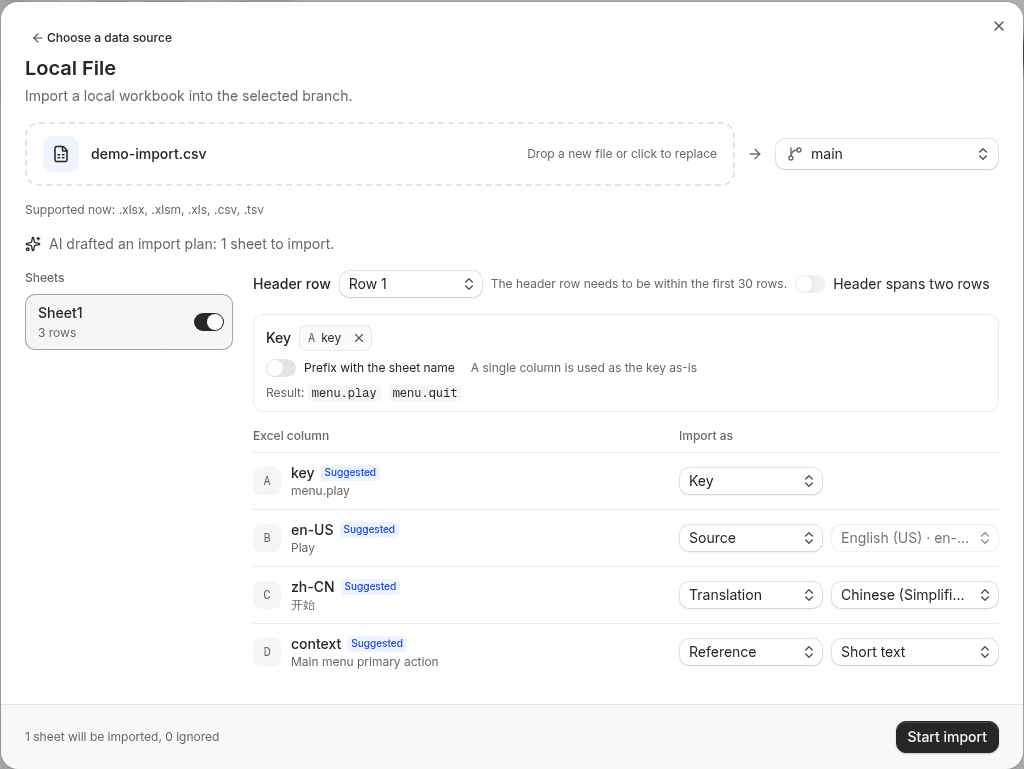Open the Chinese (Simplified) language dropdown
The image size is (1024, 769).
point(914,595)
